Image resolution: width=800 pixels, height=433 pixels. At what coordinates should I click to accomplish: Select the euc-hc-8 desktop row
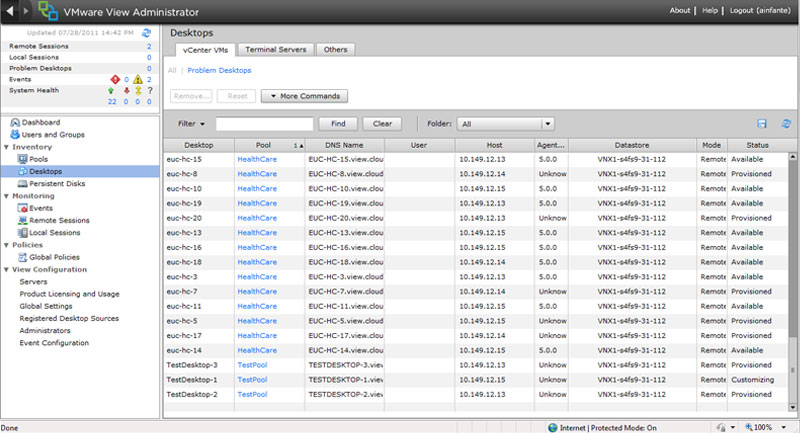pyautogui.click(x=476, y=174)
